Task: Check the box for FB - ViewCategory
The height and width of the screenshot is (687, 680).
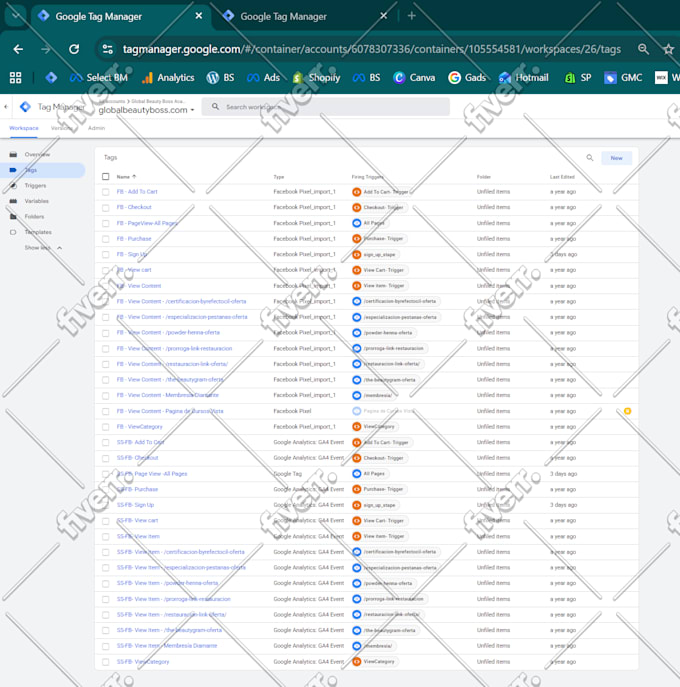Action: coord(106,427)
